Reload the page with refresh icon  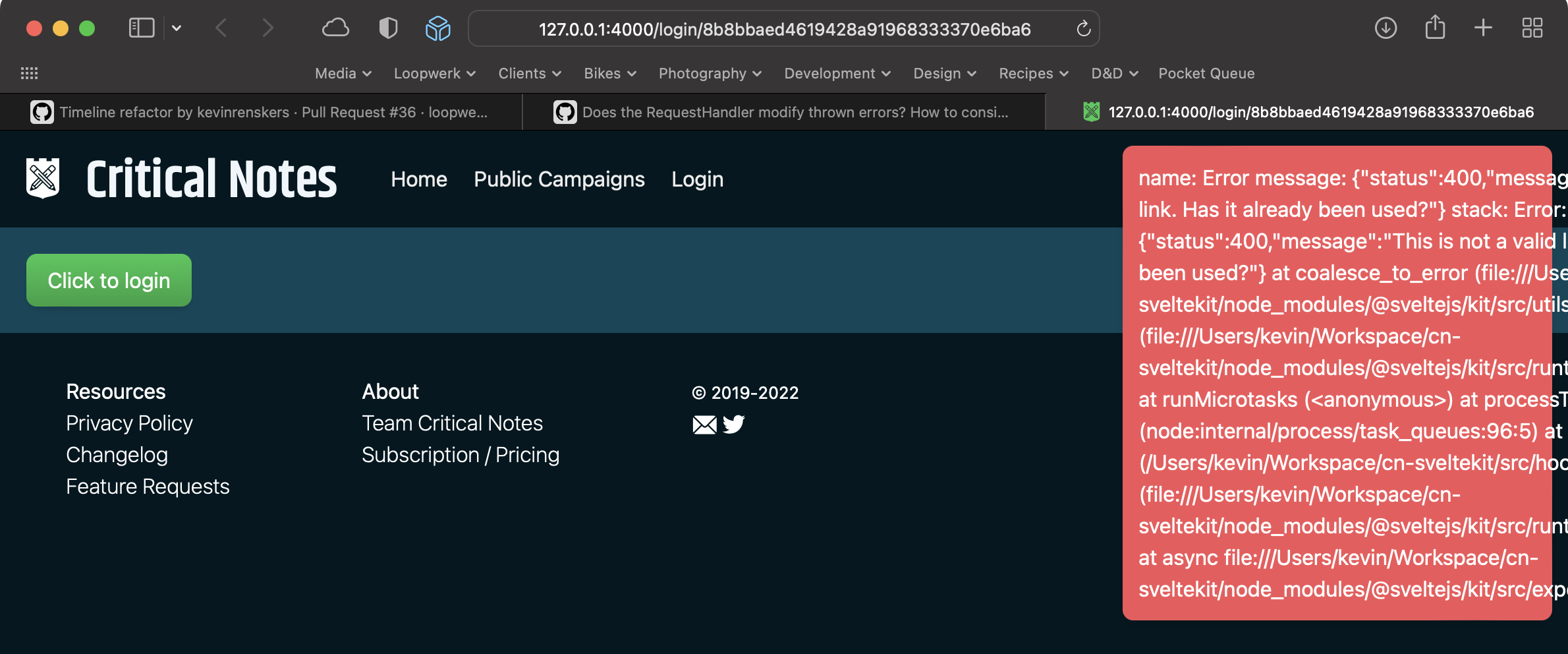[x=1083, y=29]
